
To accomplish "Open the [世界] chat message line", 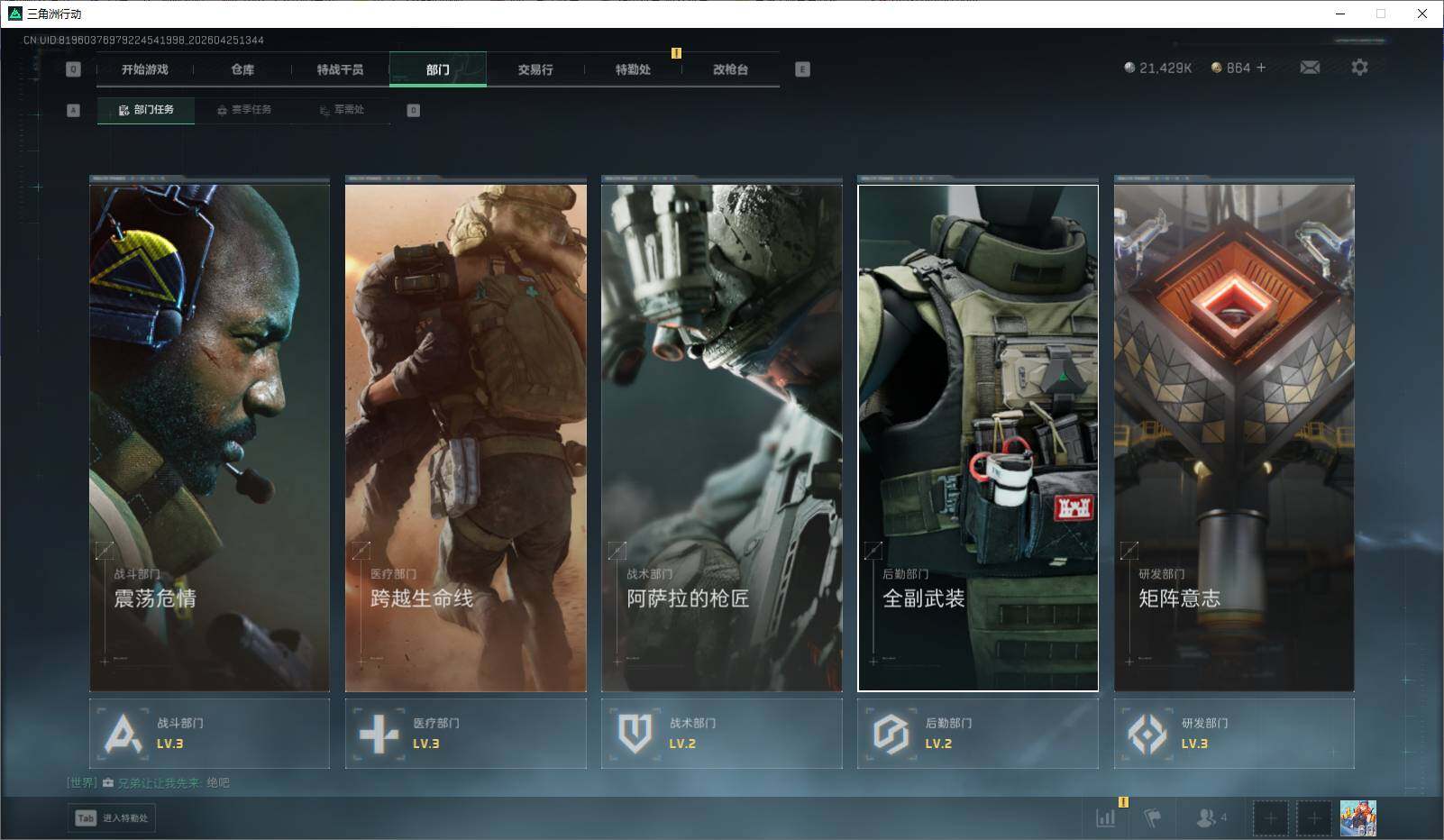I will (x=149, y=782).
